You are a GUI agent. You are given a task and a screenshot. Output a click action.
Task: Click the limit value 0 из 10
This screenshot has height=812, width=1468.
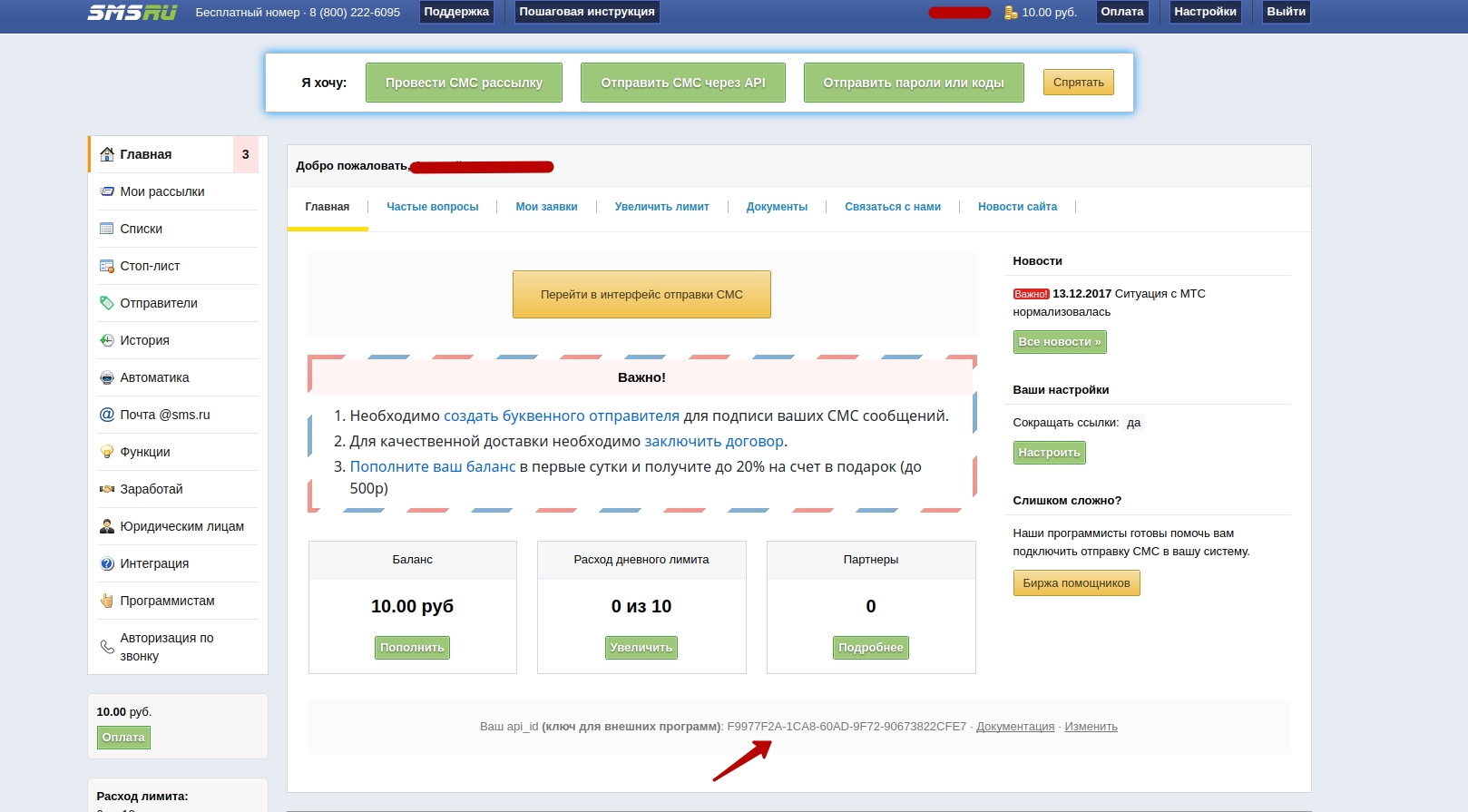click(641, 606)
